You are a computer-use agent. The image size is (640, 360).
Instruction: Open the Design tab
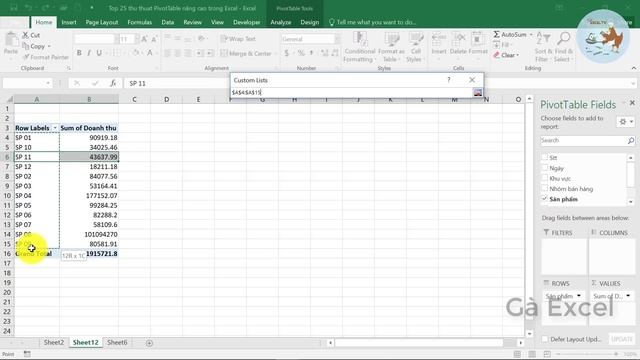(x=310, y=22)
